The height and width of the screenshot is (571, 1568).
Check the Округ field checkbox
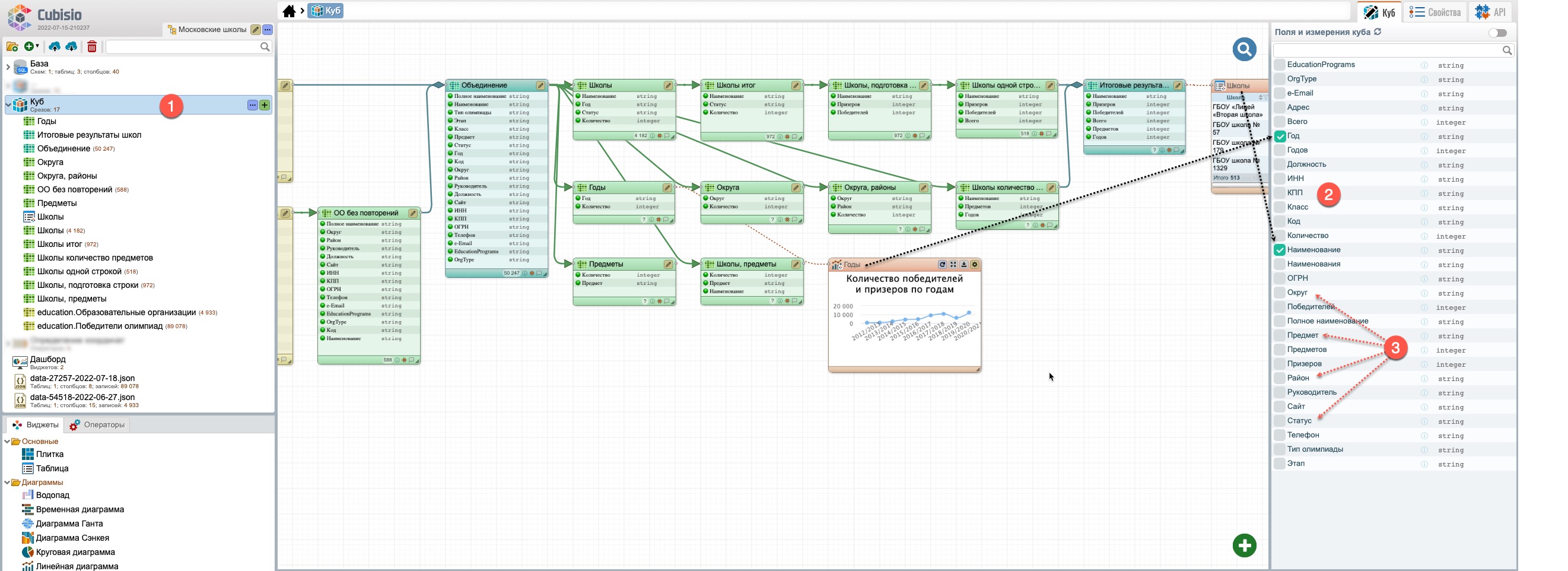pyautogui.click(x=1280, y=293)
